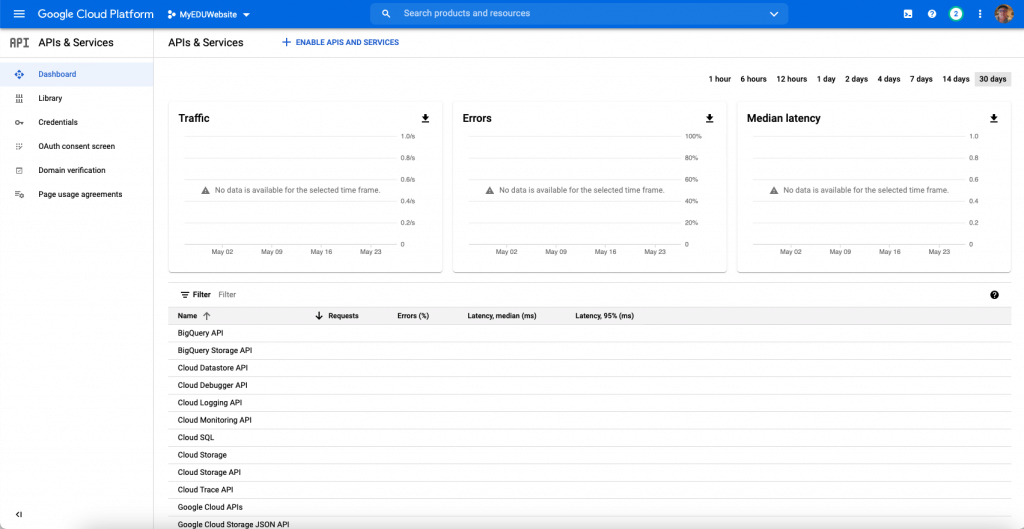The height and width of the screenshot is (529, 1024).
Task: Open the MyEDUWebsite project selector dropdown
Action: point(209,14)
